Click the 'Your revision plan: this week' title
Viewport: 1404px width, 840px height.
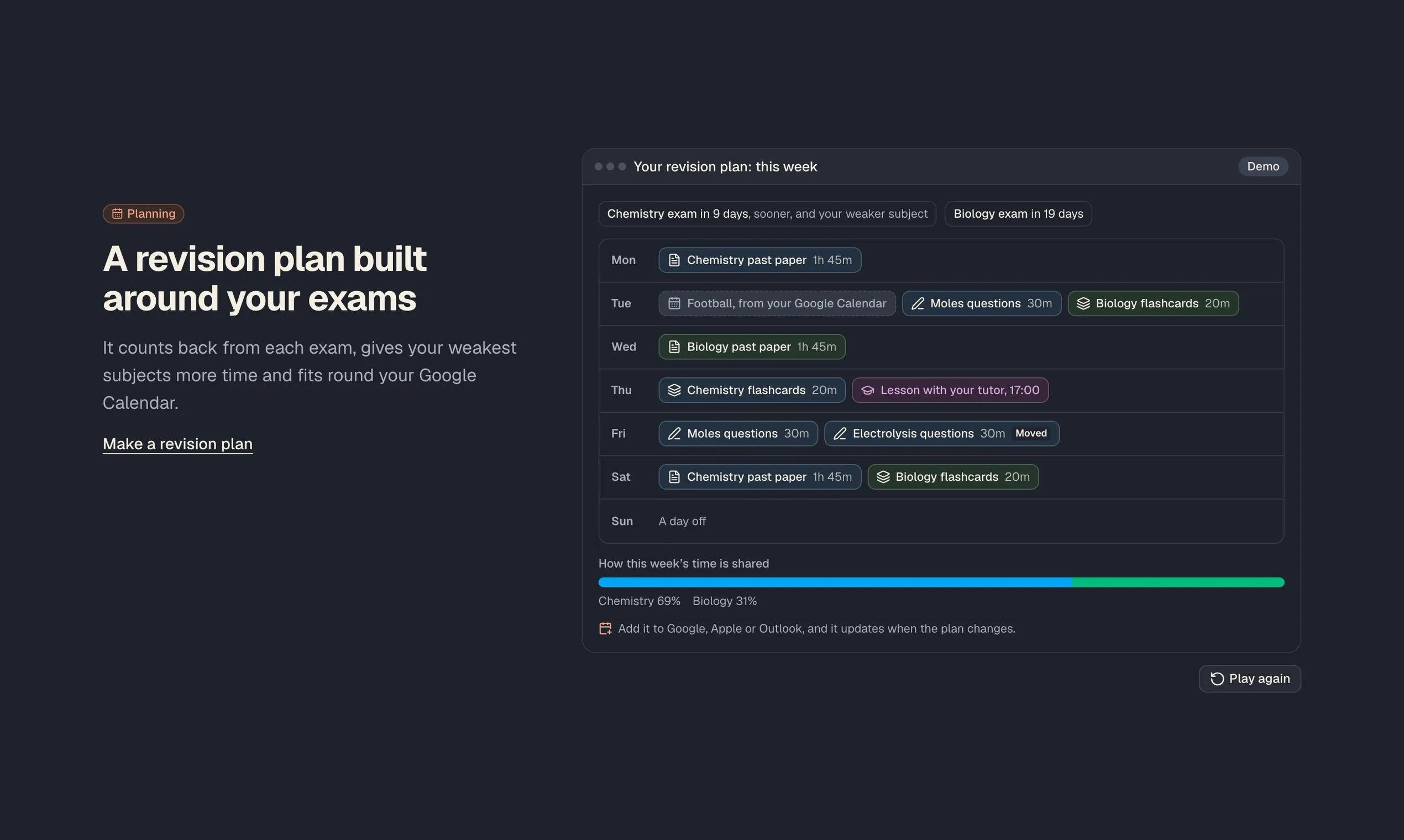tap(725, 166)
